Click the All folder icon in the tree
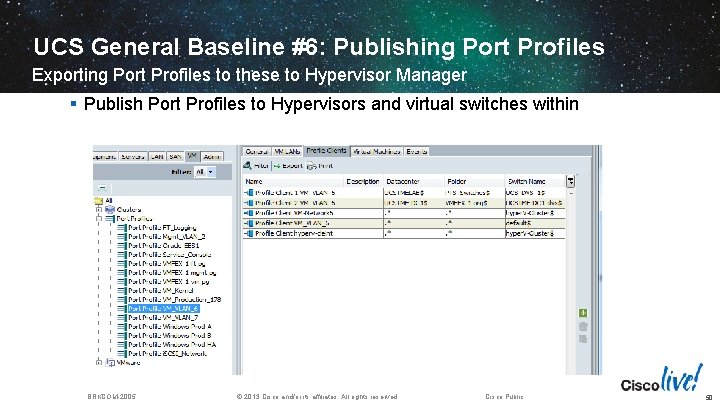The width and height of the screenshot is (720, 405). click(x=99, y=200)
